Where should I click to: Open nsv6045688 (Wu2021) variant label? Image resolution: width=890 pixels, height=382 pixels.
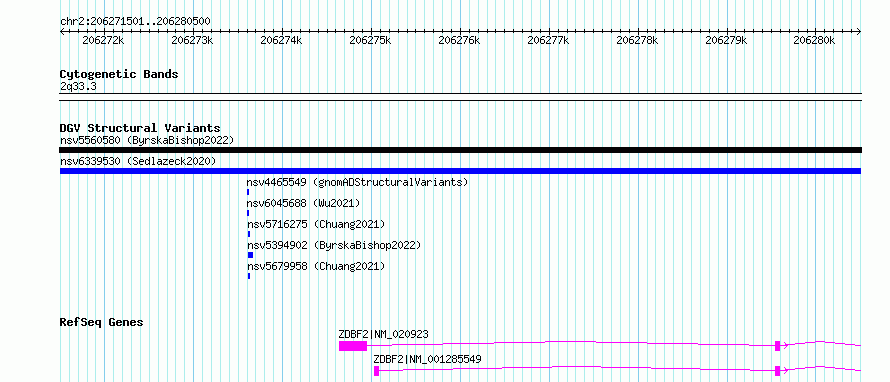(x=303, y=203)
